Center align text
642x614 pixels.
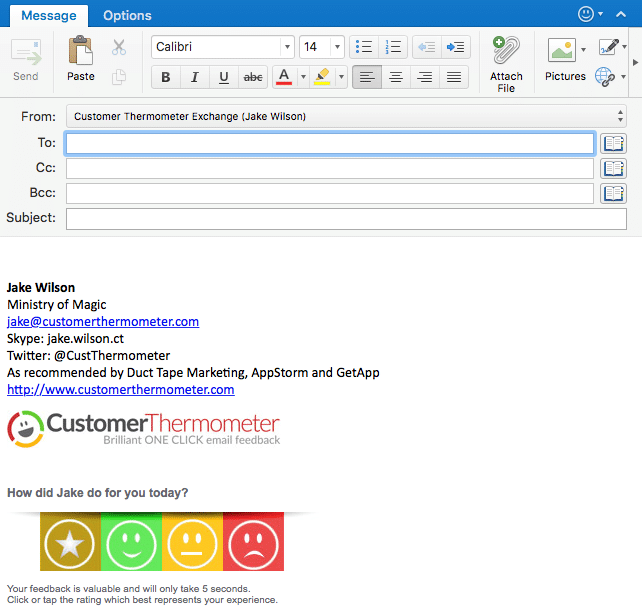tap(396, 77)
